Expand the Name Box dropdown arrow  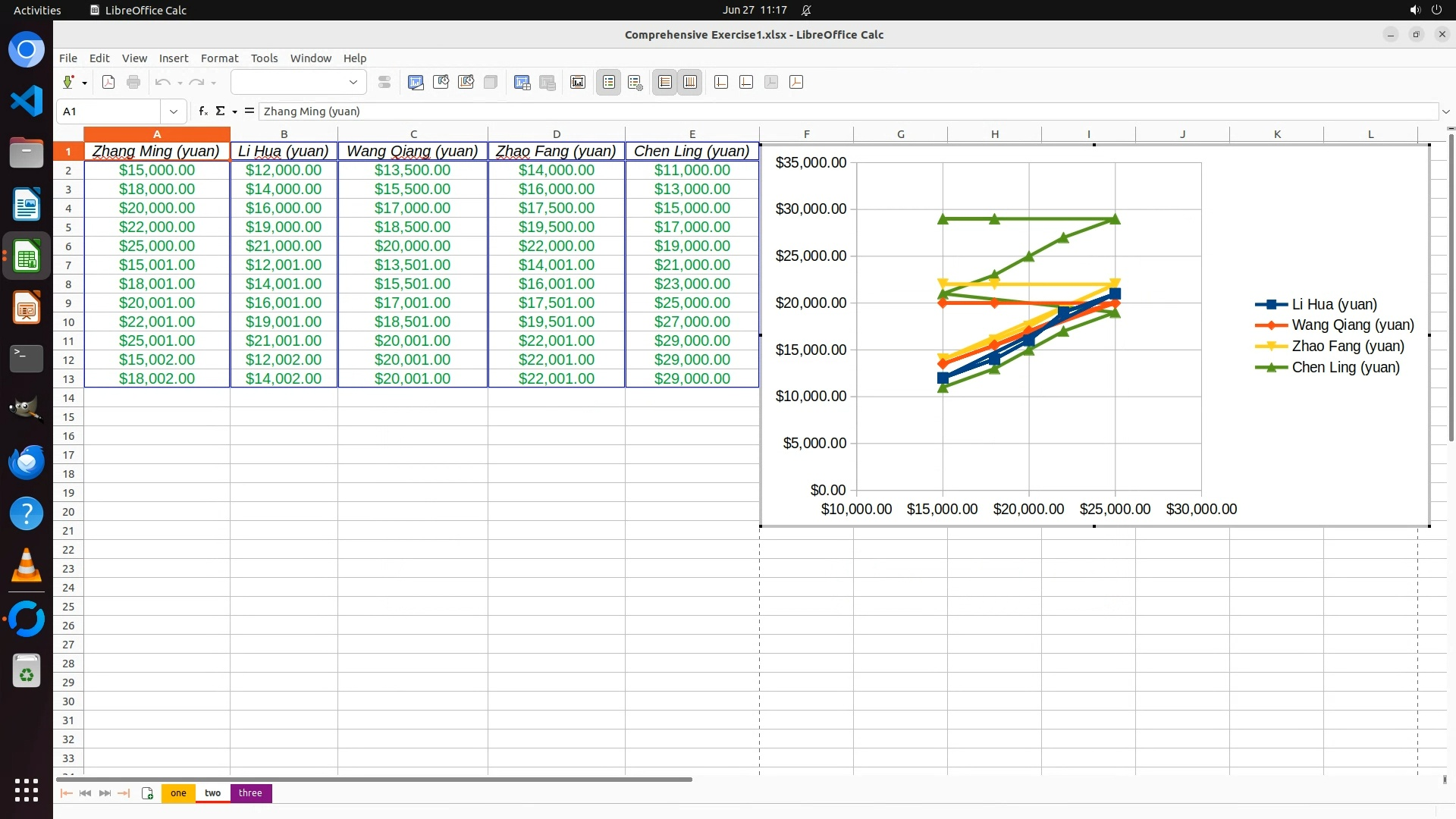coord(174,111)
